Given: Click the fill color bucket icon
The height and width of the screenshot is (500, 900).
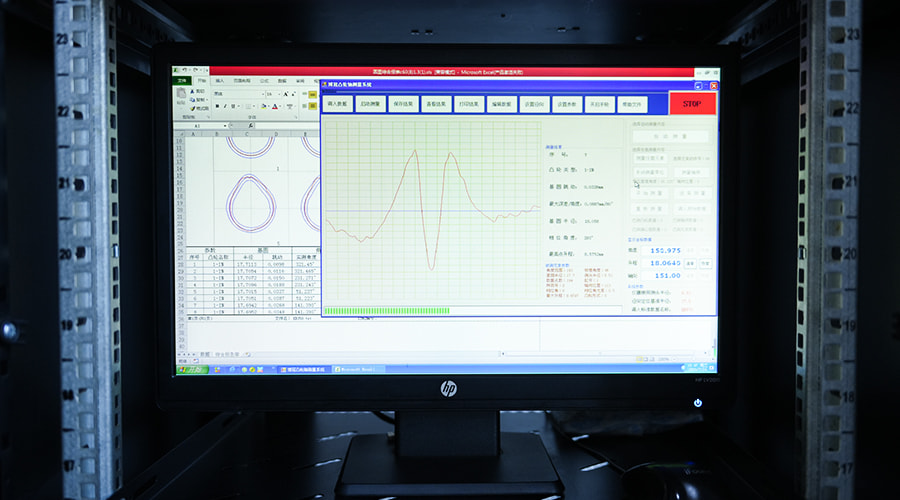Looking at the screenshot, I should [262, 106].
